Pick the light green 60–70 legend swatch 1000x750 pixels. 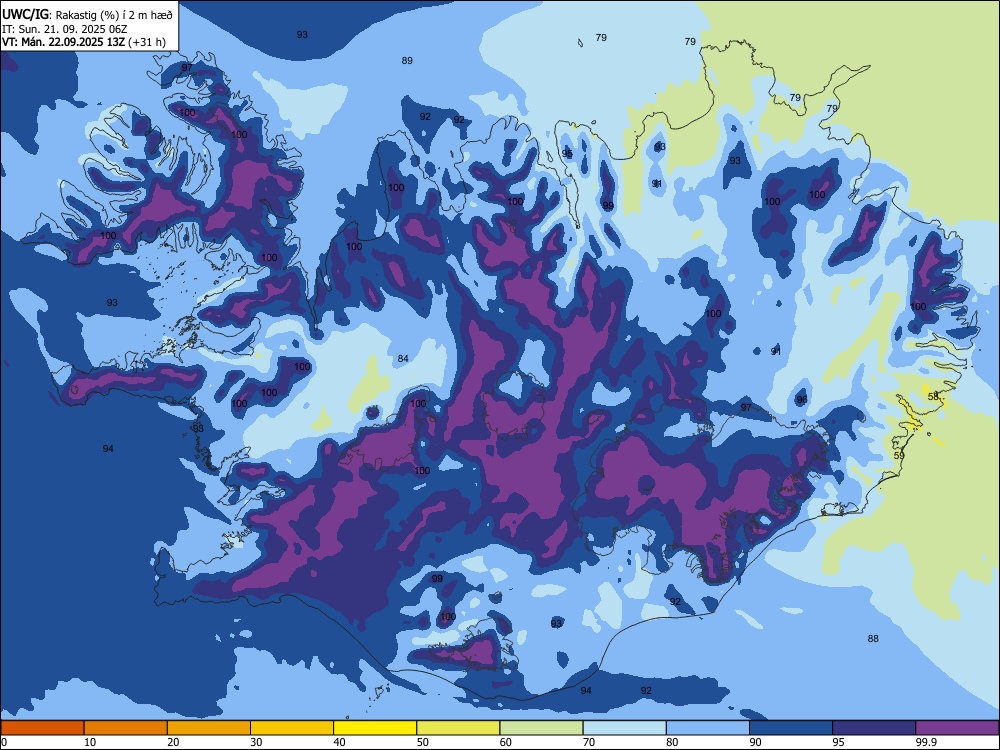coord(541,728)
